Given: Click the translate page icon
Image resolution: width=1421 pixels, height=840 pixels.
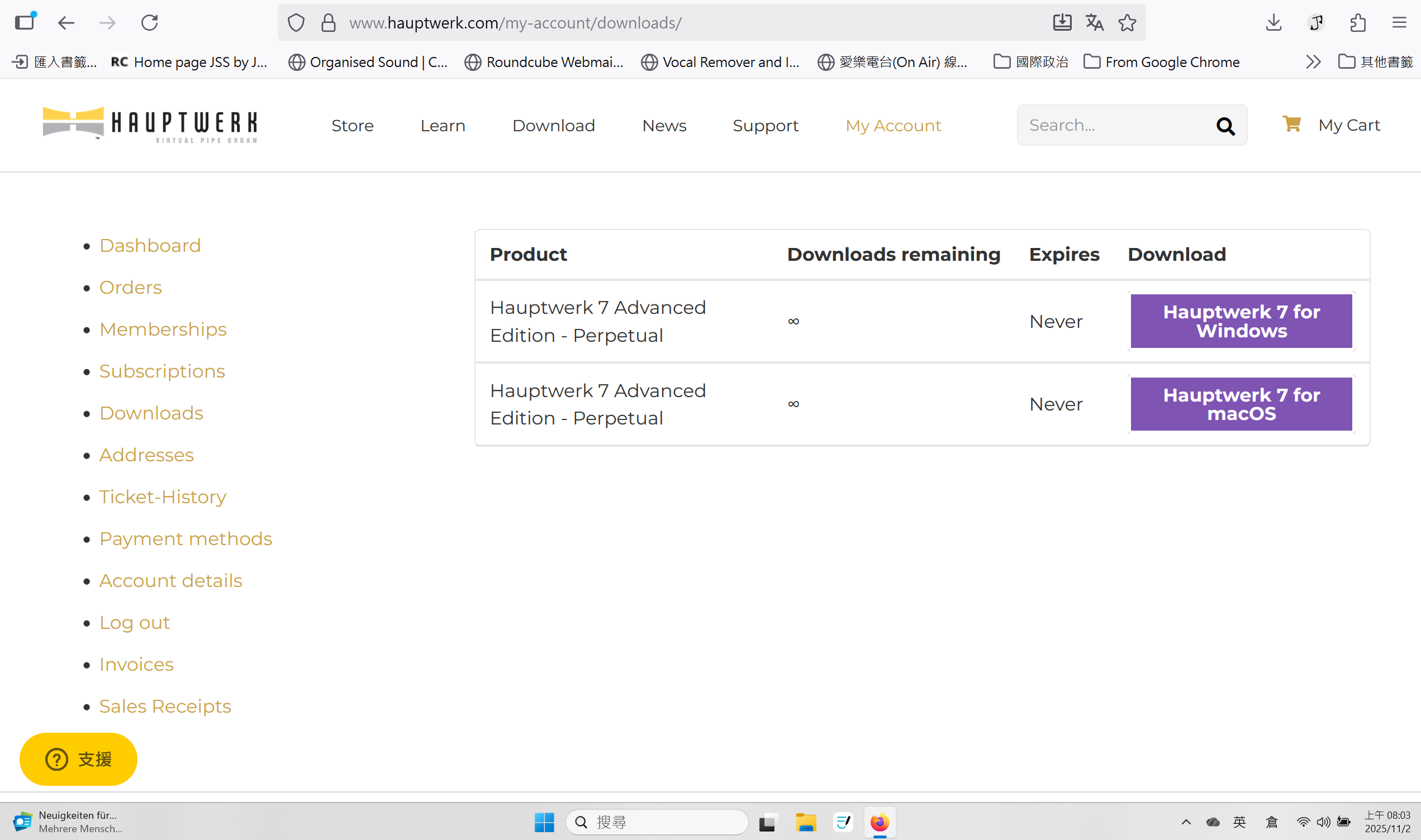Looking at the screenshot, I should pos(1094,23).
